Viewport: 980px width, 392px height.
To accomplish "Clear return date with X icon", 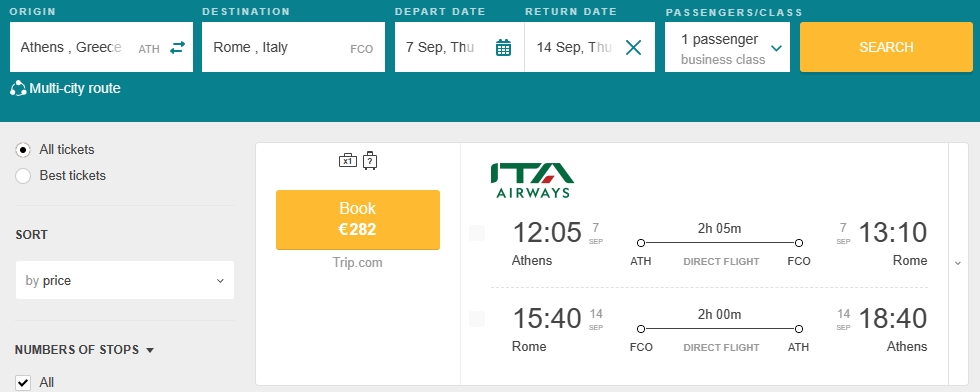I will [x=633, y=48].
